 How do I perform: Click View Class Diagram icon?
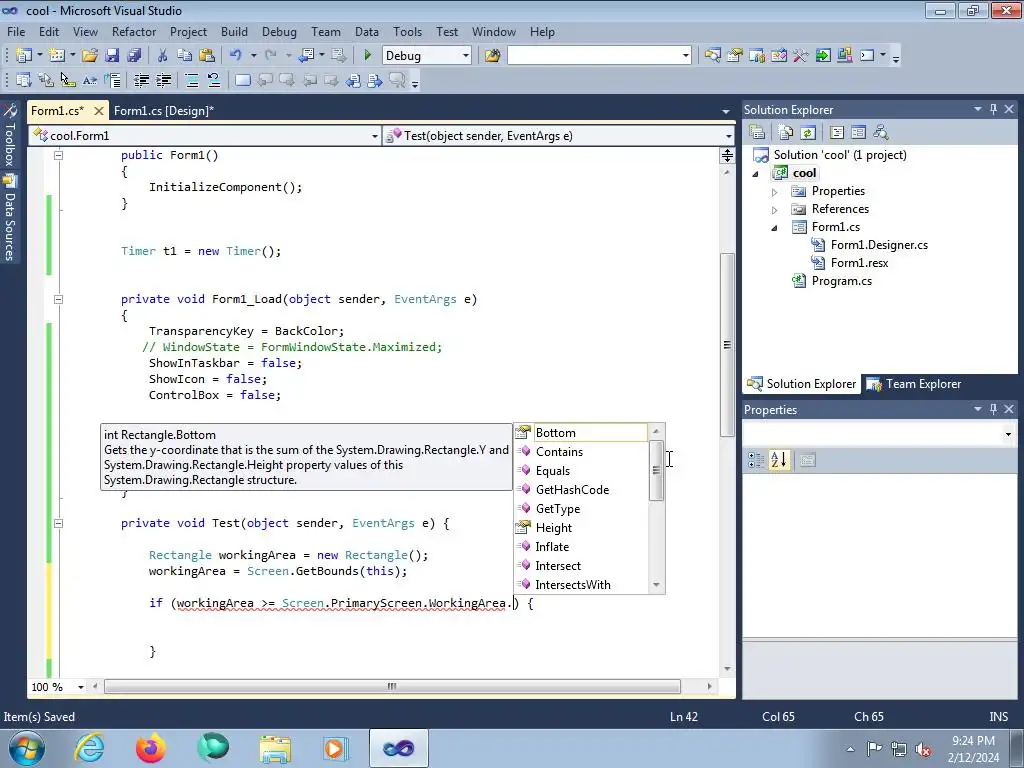880,133
